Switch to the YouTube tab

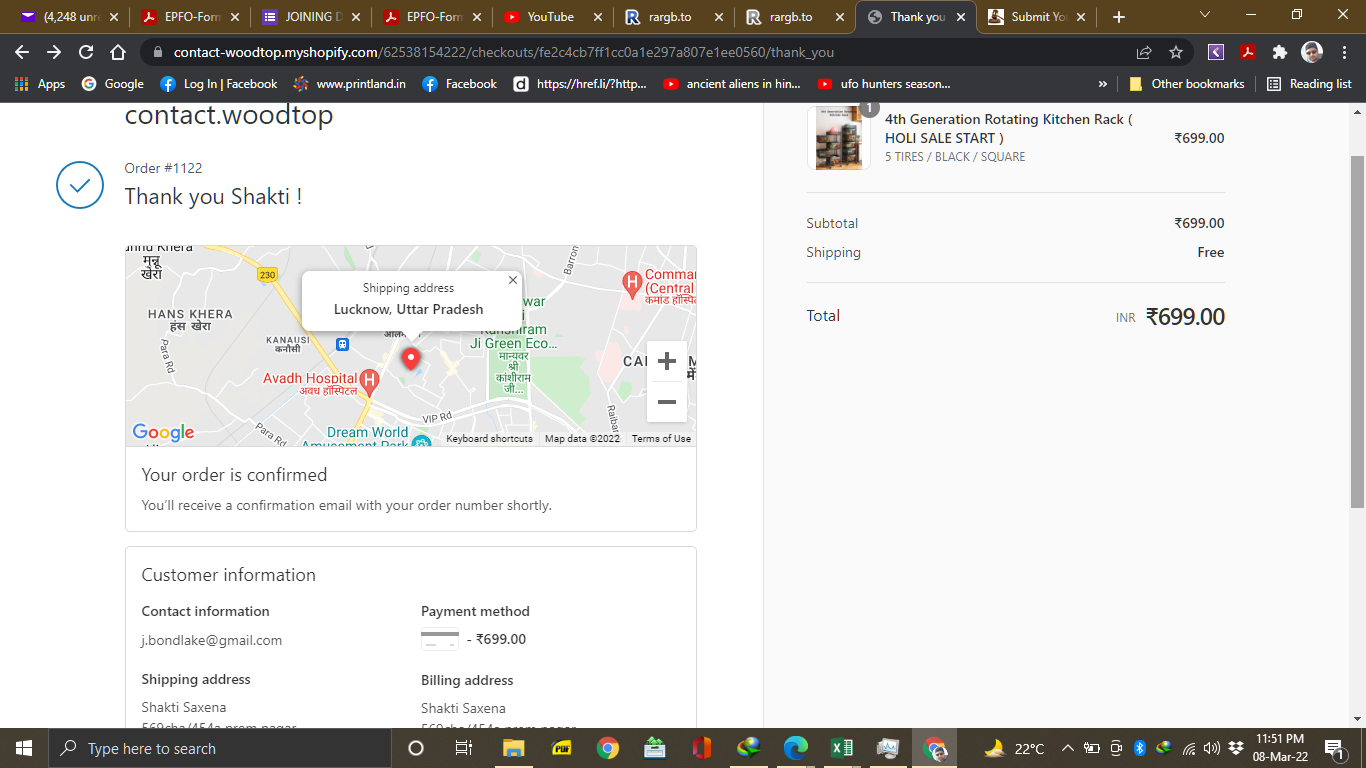[550, 17]
